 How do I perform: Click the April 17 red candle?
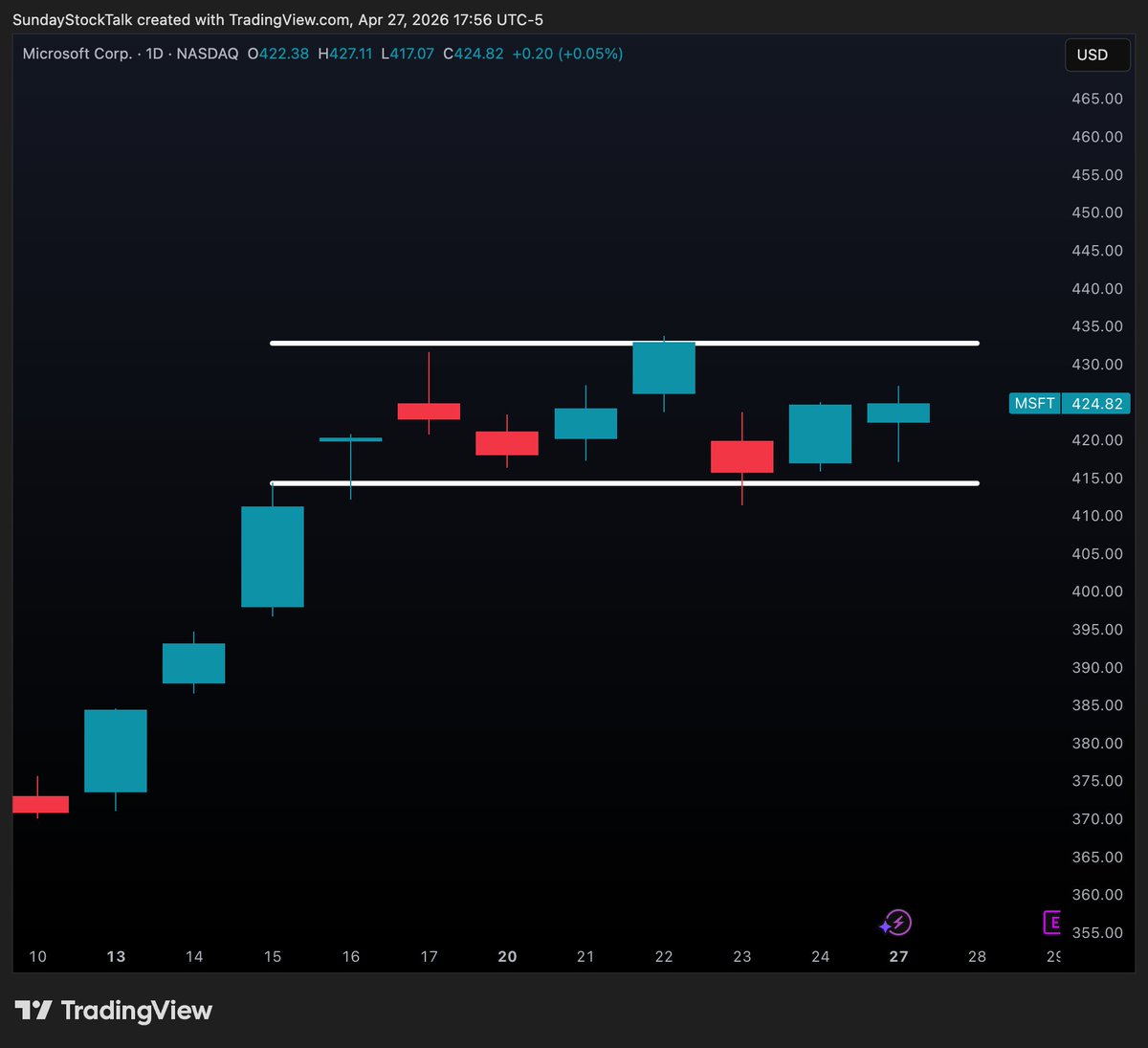[x=429, y=412]
